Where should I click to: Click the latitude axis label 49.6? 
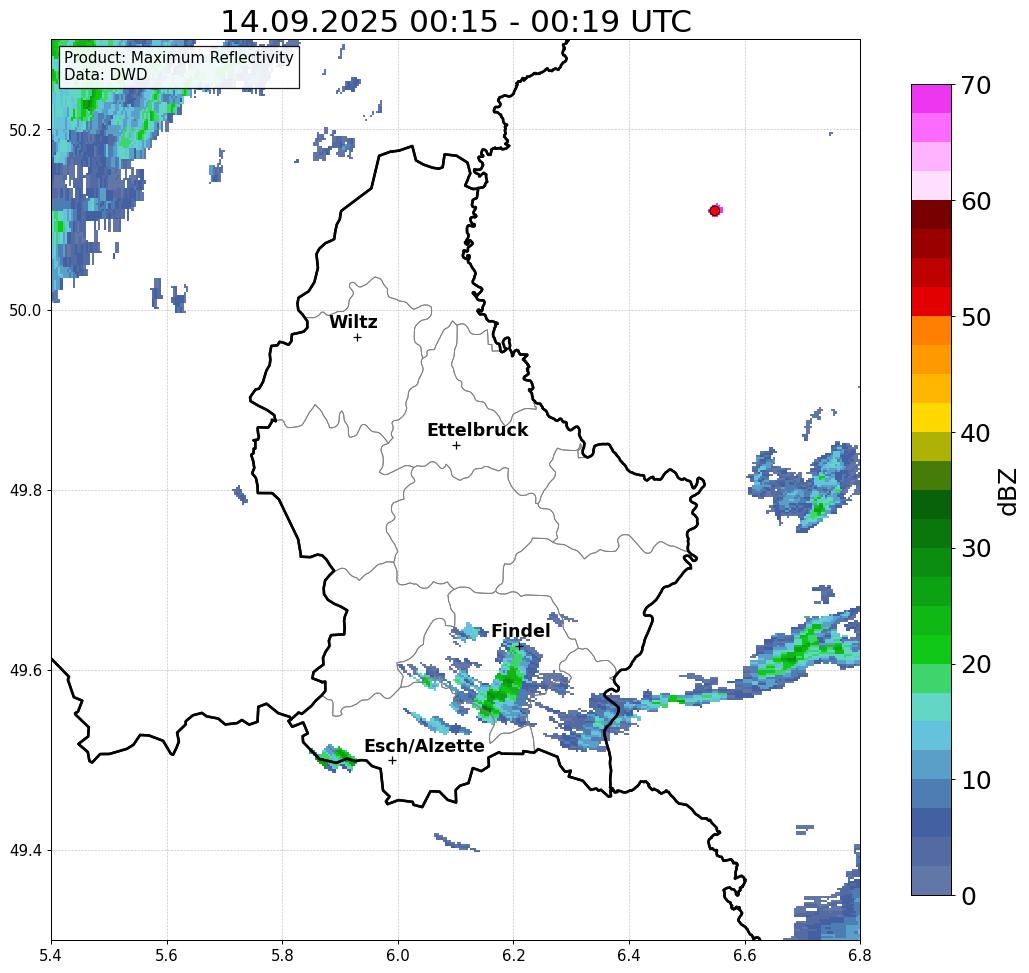click(x=25, y=671)
